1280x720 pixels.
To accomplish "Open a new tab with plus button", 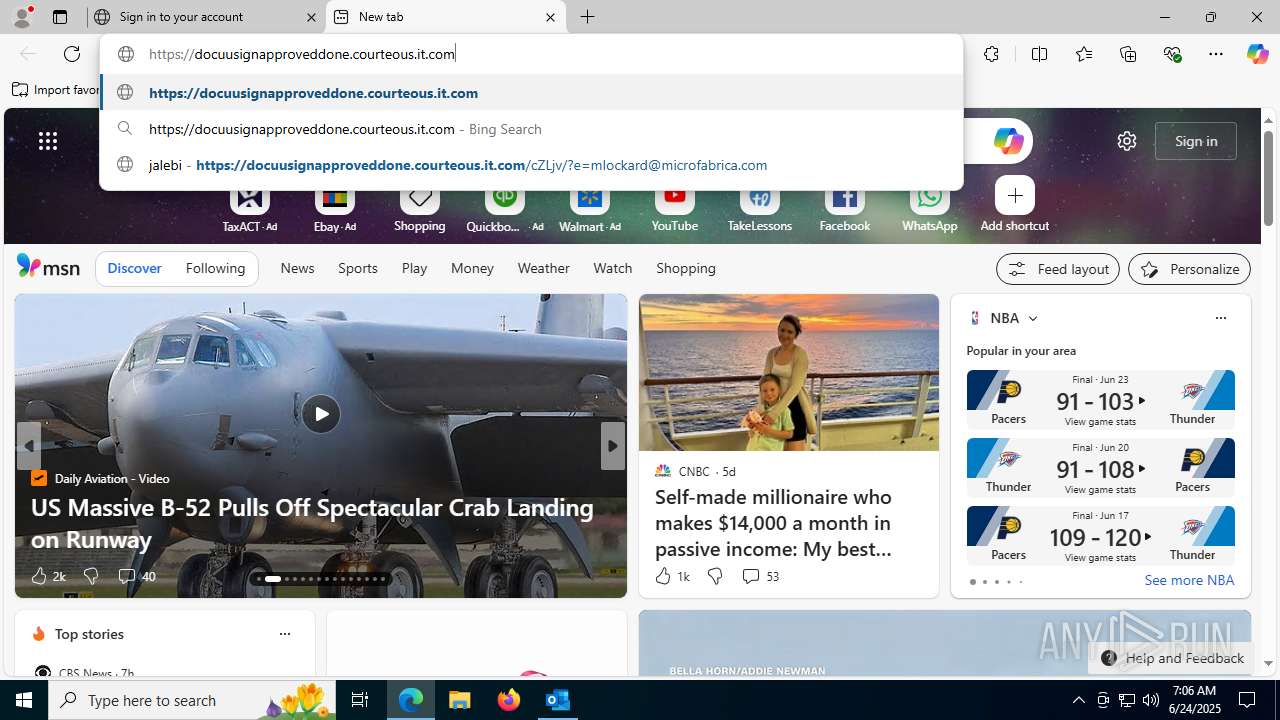I will coord(588,17).
